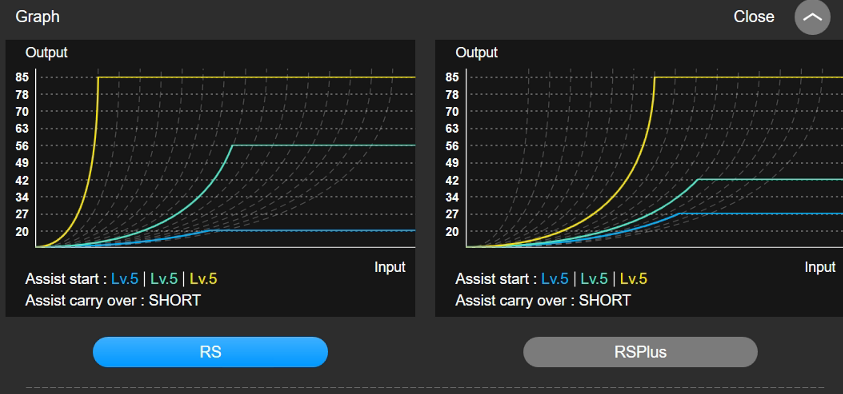This screenshot has width=843, height=394.
Task: Click the 56 value on left graph axis
Action: pyautogui.click(x=23, y=146)
